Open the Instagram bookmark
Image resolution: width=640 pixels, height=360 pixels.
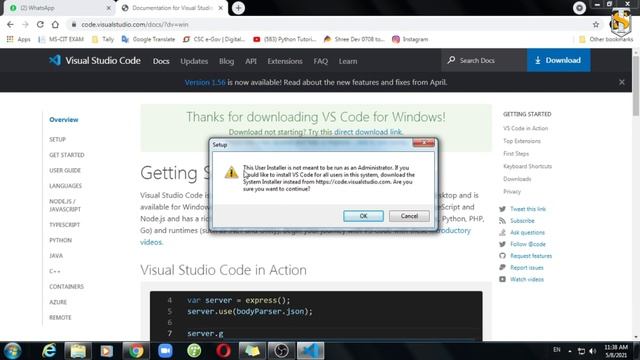tap(410, 39)
